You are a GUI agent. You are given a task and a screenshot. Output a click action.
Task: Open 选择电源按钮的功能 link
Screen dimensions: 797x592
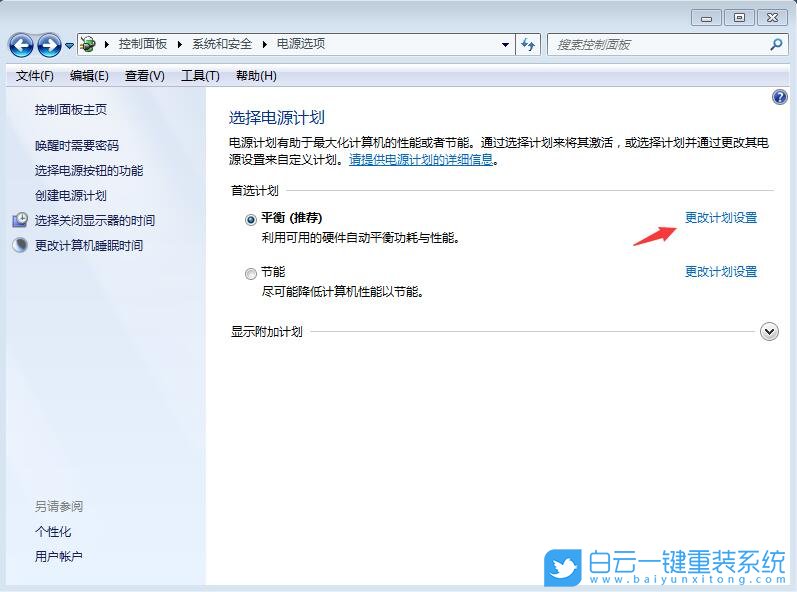[x=89, y=171]
